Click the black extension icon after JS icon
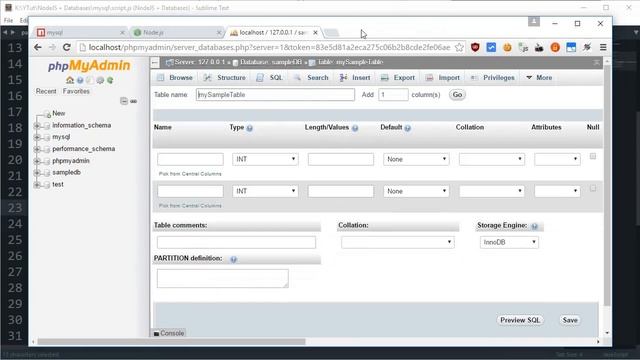Viewport: 640px width, 360px height. coord(539,47)
